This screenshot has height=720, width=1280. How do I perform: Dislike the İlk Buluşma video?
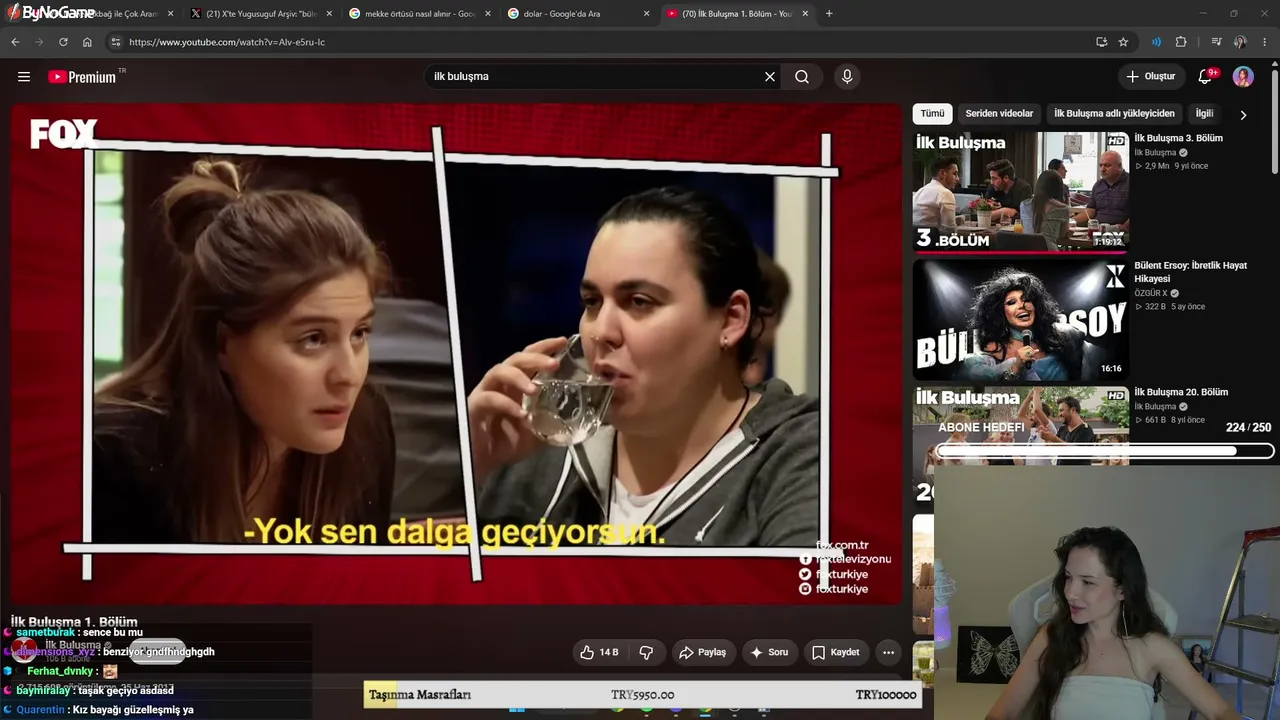[646, 652]
